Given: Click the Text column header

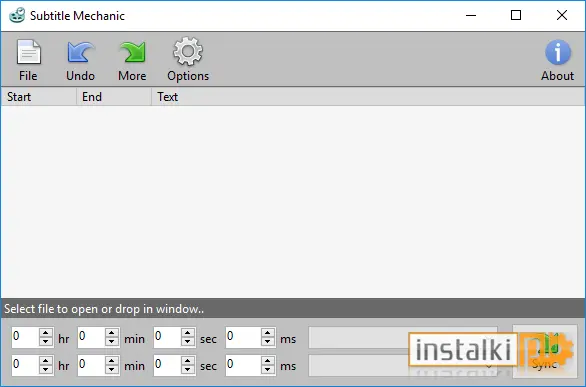Looking at the screenshot, I should pos(368,97).
